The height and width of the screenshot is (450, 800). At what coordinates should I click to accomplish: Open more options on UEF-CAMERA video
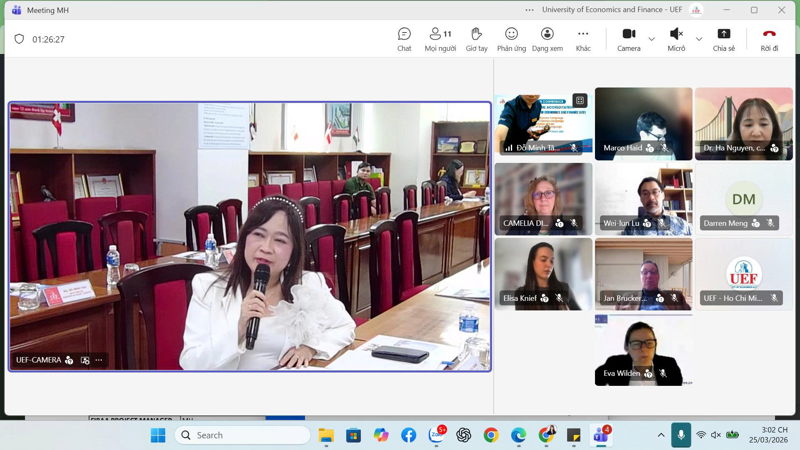pyautogui.click(x=99, y=360)
